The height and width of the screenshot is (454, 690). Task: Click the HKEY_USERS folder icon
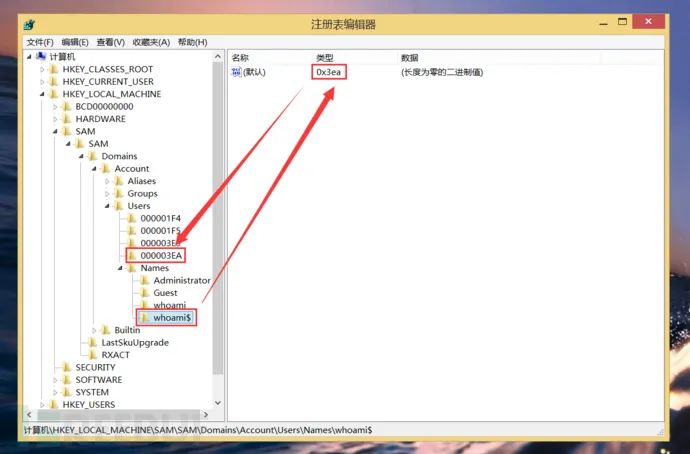[x=54, y=404]
